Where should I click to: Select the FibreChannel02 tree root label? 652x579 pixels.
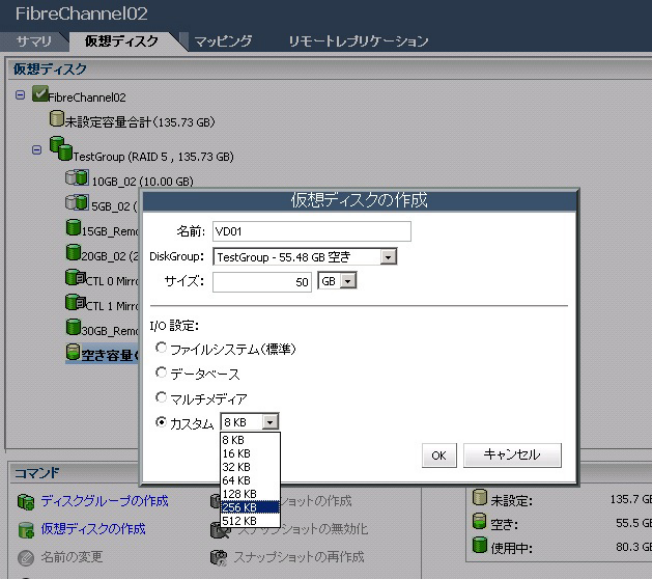tap(87, 97)
